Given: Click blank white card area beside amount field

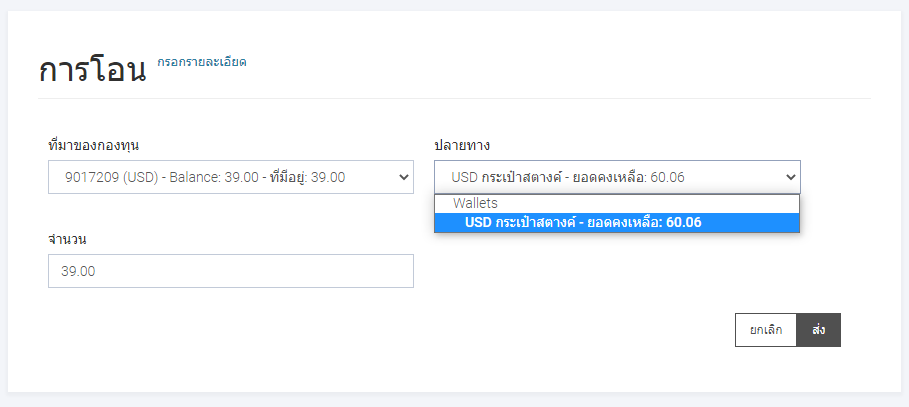Looking at the screenshot, I should [580, 272].
